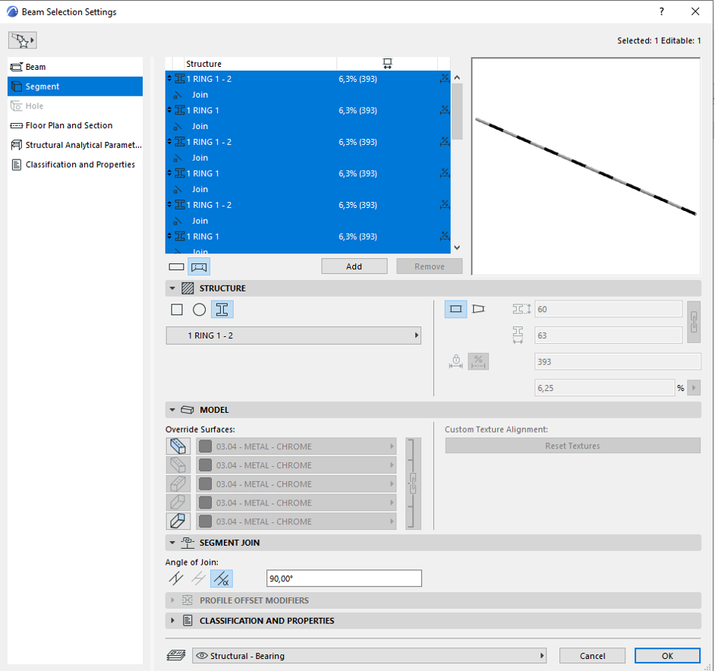Open first METAL - CHROME surface dropdown
715x671 pixels.
tap(296, 447)
